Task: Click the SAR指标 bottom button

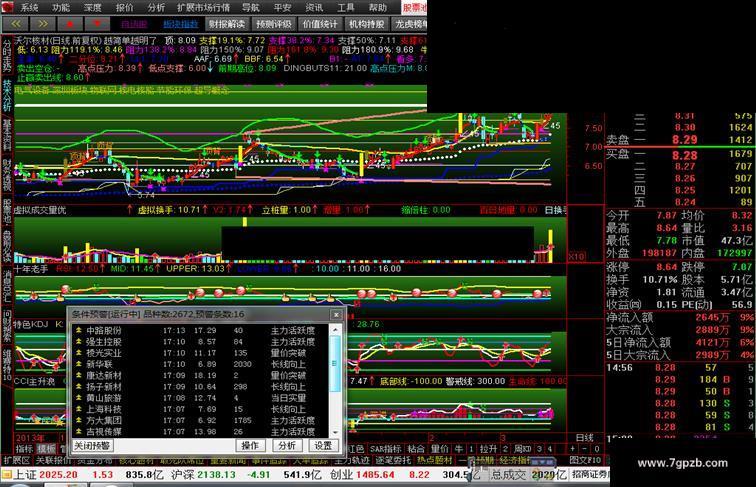Action: (386, 449)
